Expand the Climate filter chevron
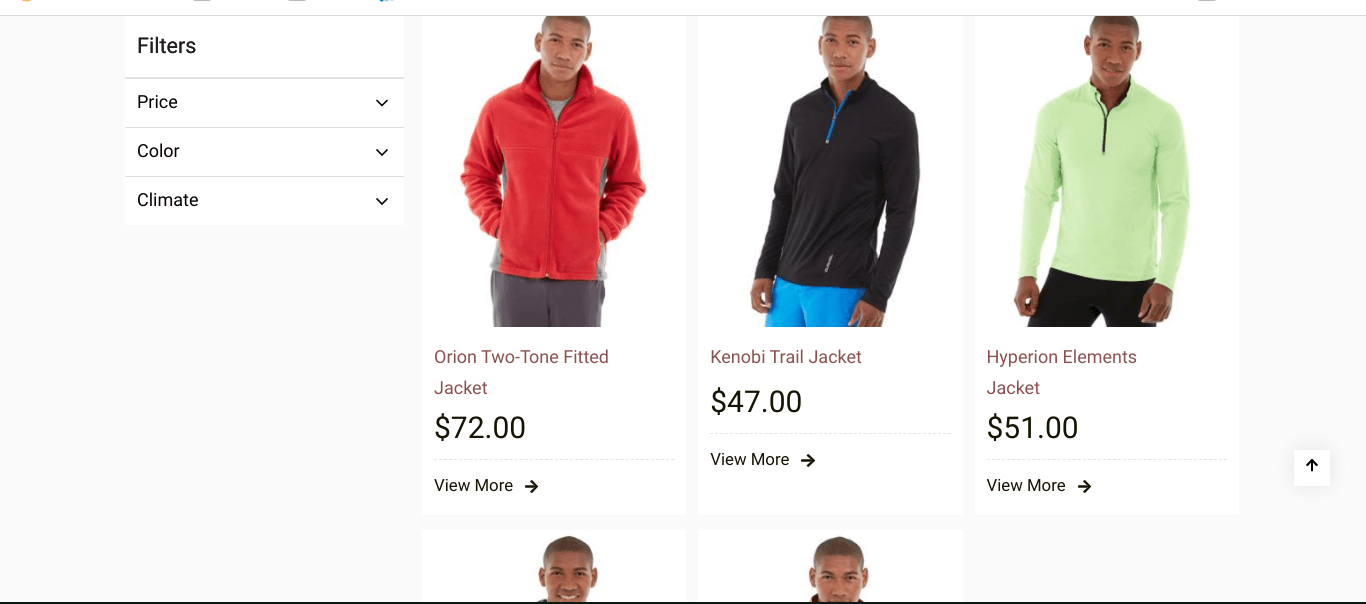 382,201
